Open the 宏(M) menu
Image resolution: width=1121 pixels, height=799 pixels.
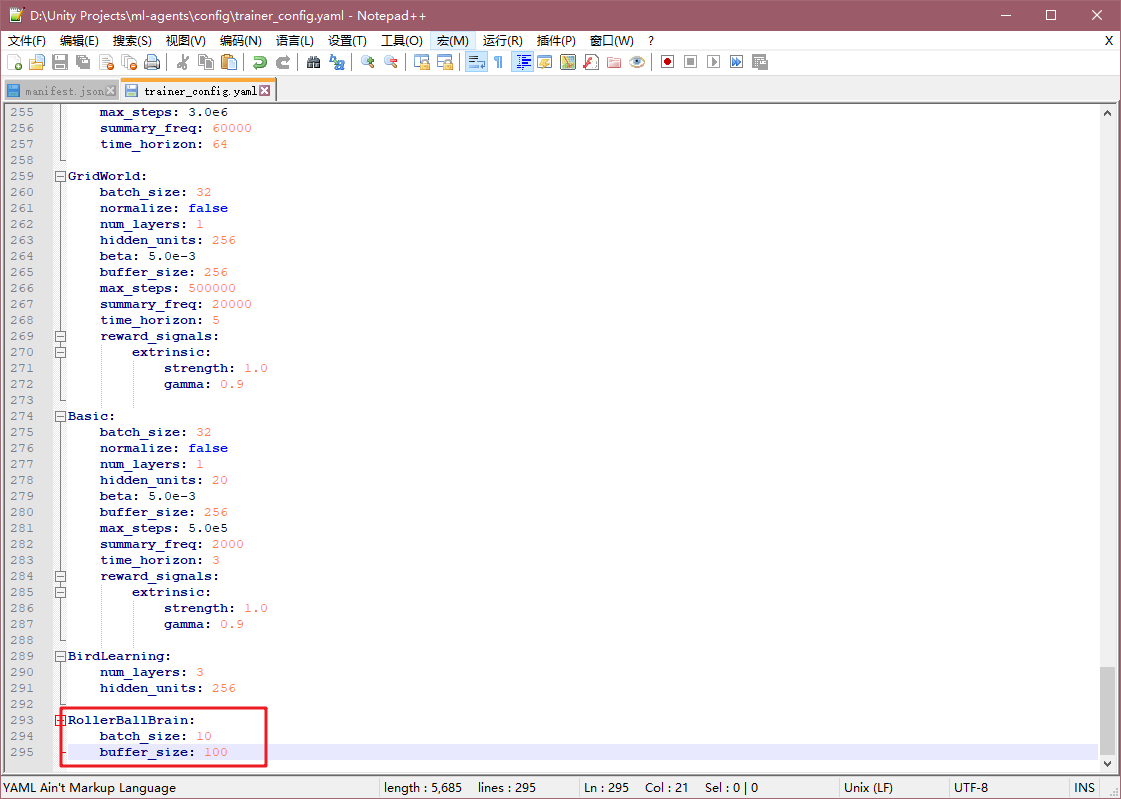453,41
